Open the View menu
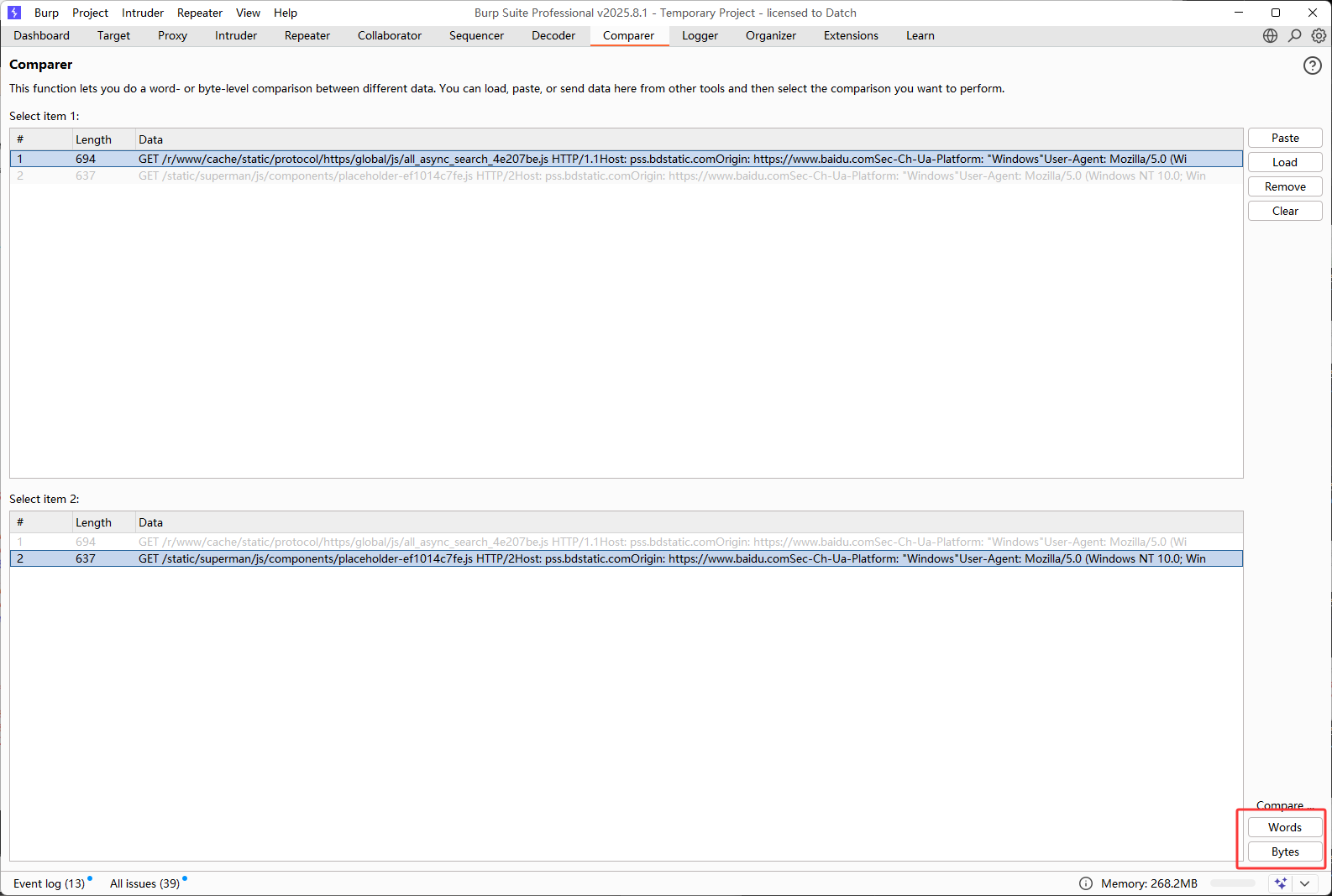The height and width of the screenshot is (896, 1332). (x=248, y=13)
